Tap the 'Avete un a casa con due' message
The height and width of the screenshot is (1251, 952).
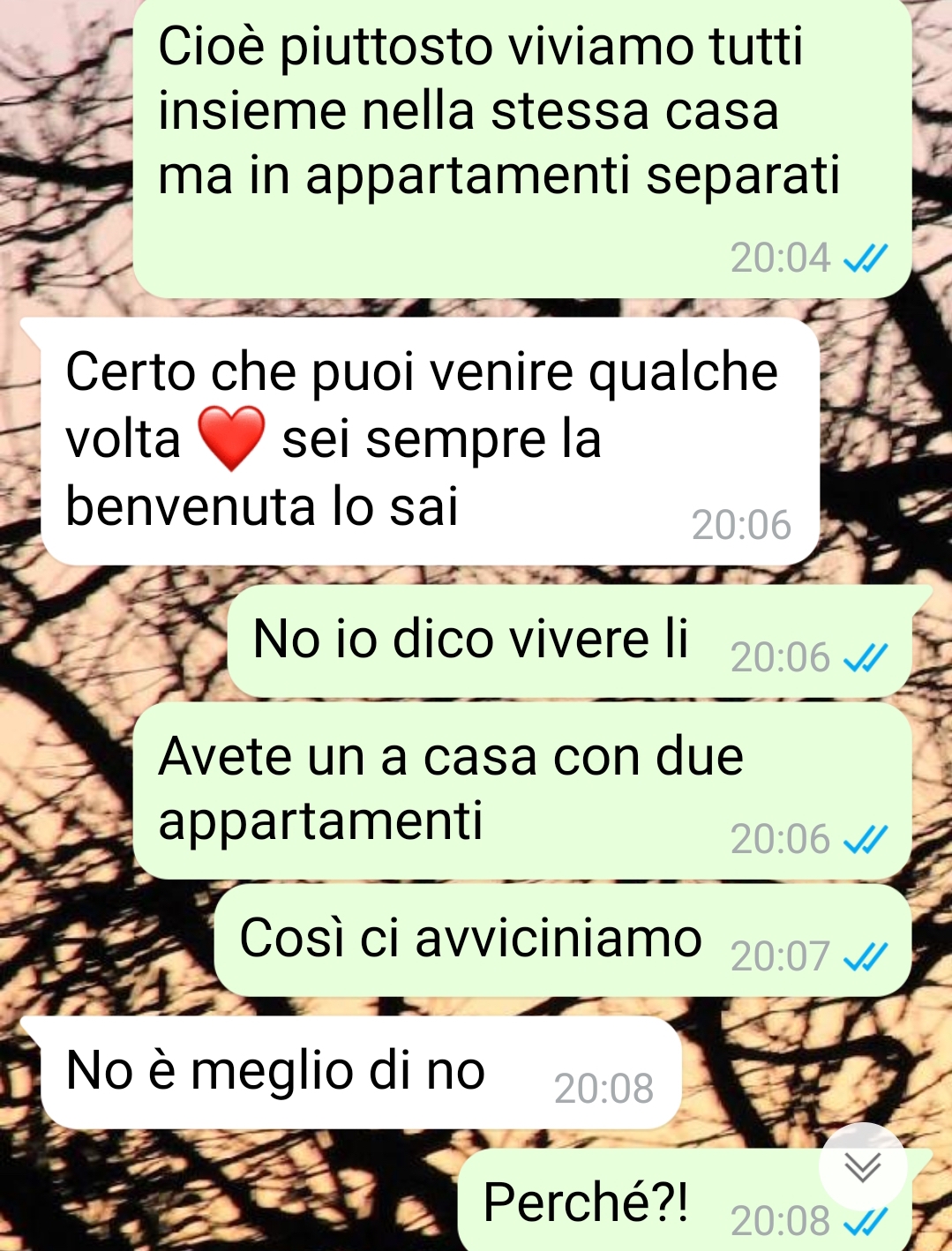522,791
